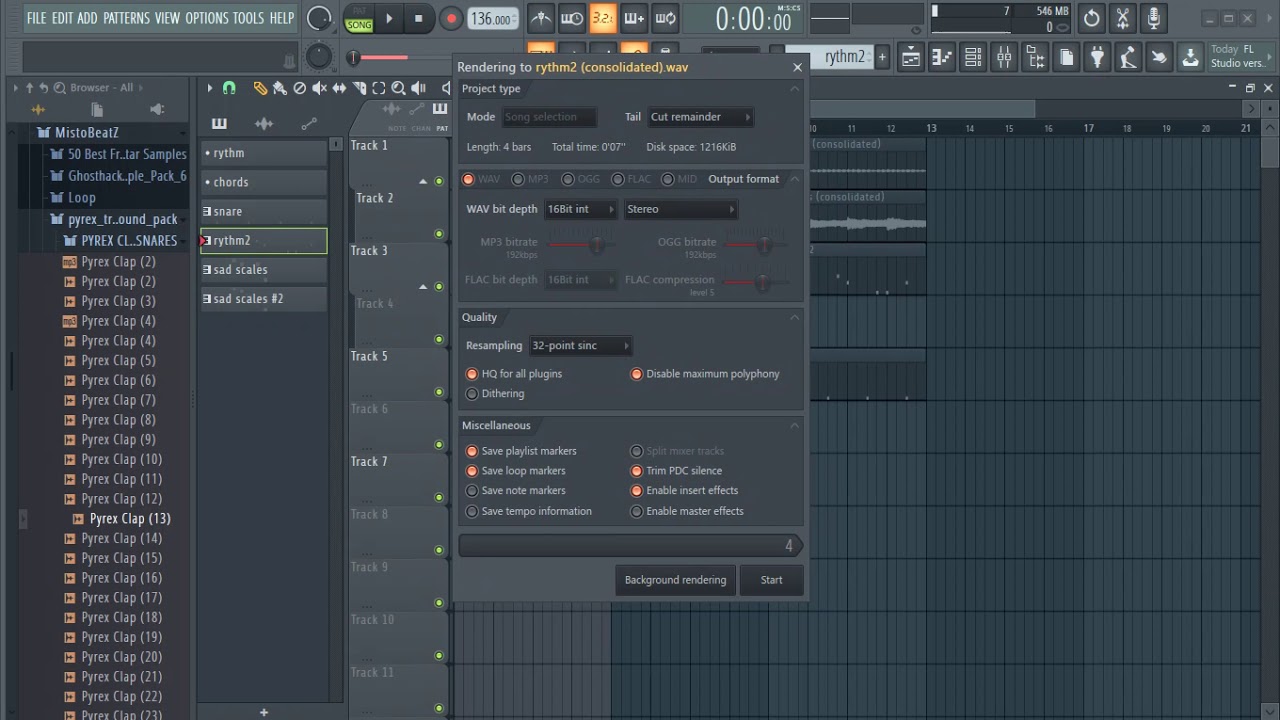Select the Mute tool speaker icon

coord(319,88)
